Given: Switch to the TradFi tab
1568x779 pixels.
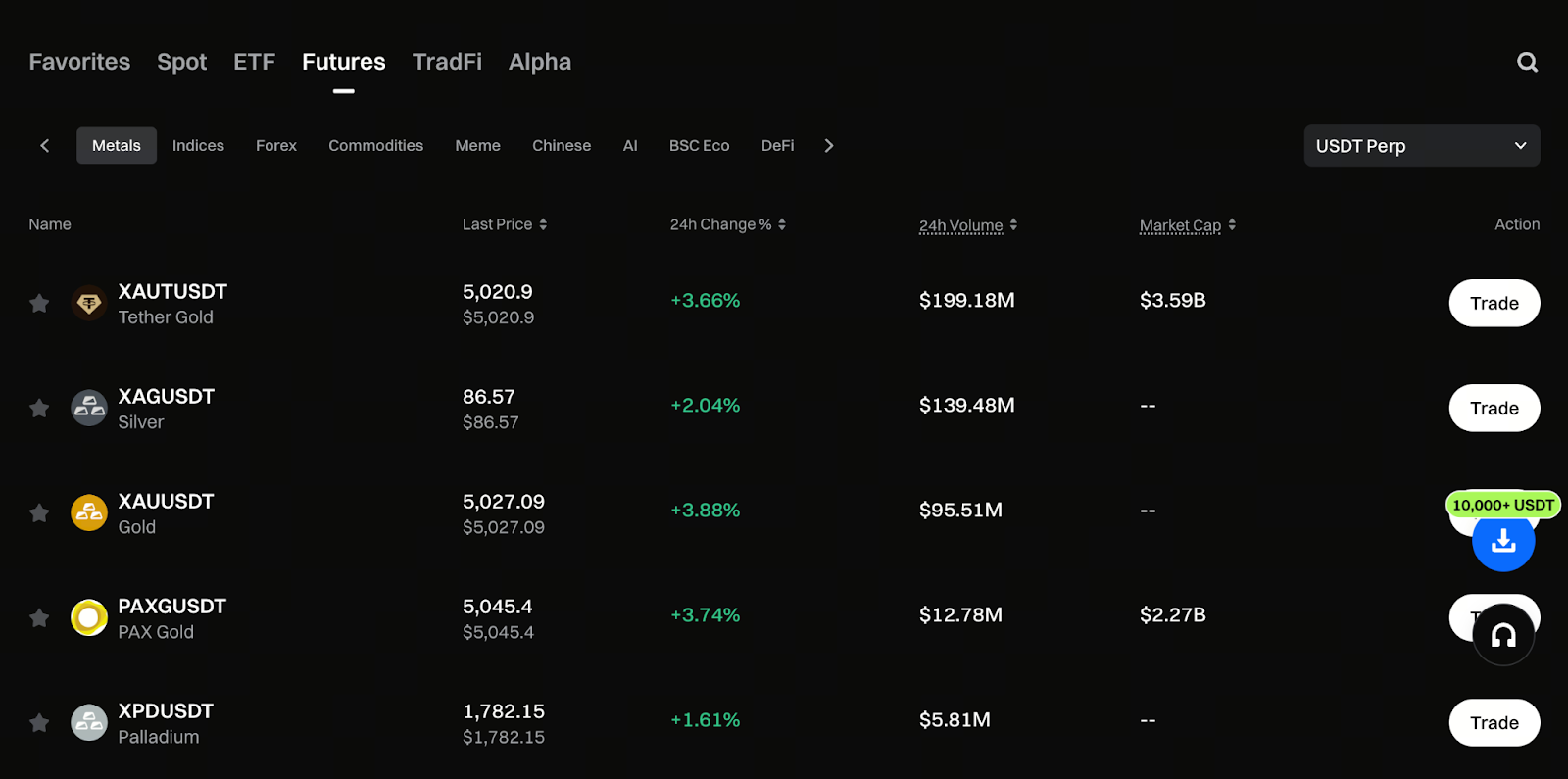Looking at the screenshot, I should pos(447,62).
